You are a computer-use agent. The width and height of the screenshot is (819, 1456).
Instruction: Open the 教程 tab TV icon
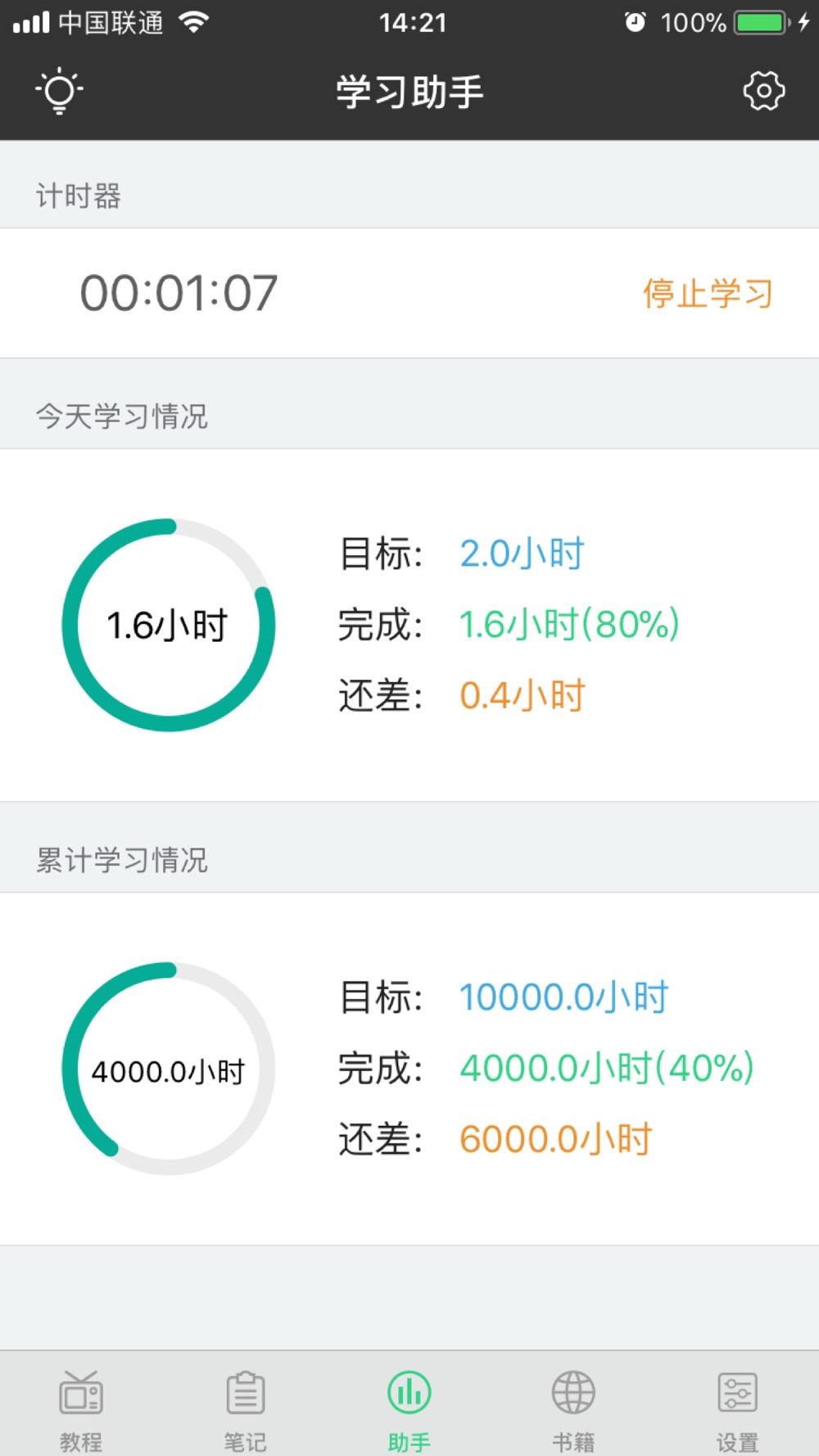pyautogui.click(x=81, y=1392)
